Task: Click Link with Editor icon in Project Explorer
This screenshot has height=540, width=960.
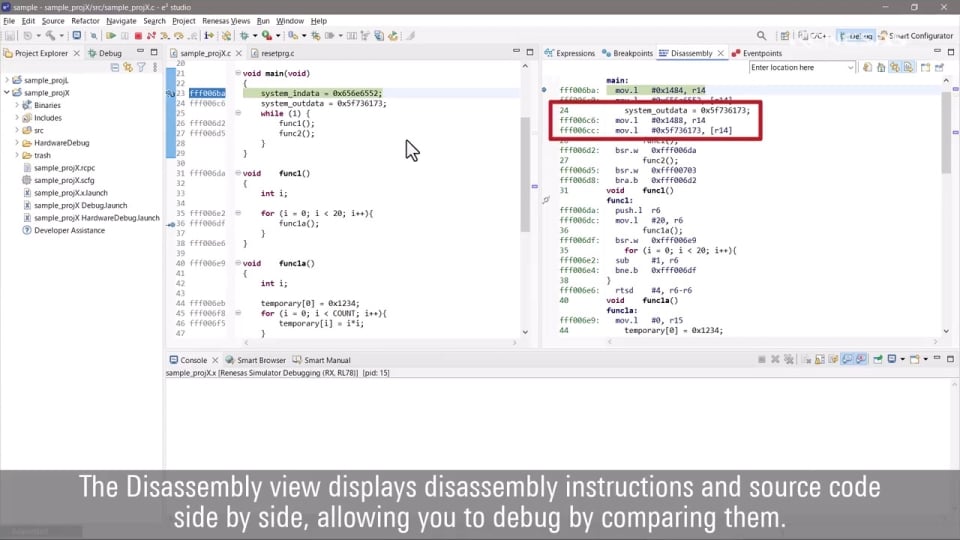Action: coord(128,68)
